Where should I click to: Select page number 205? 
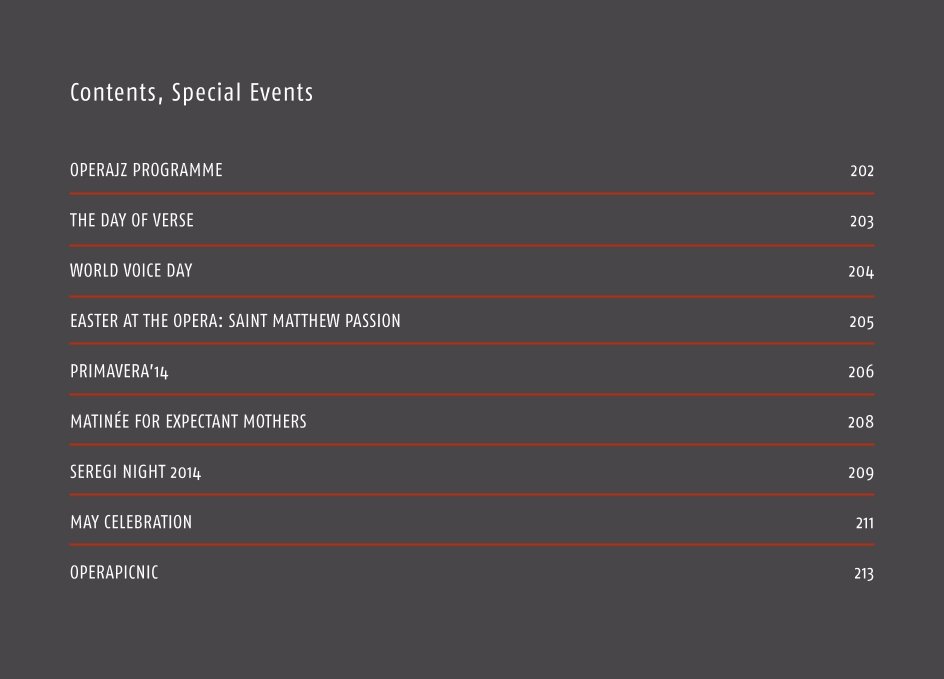point(862,322)
